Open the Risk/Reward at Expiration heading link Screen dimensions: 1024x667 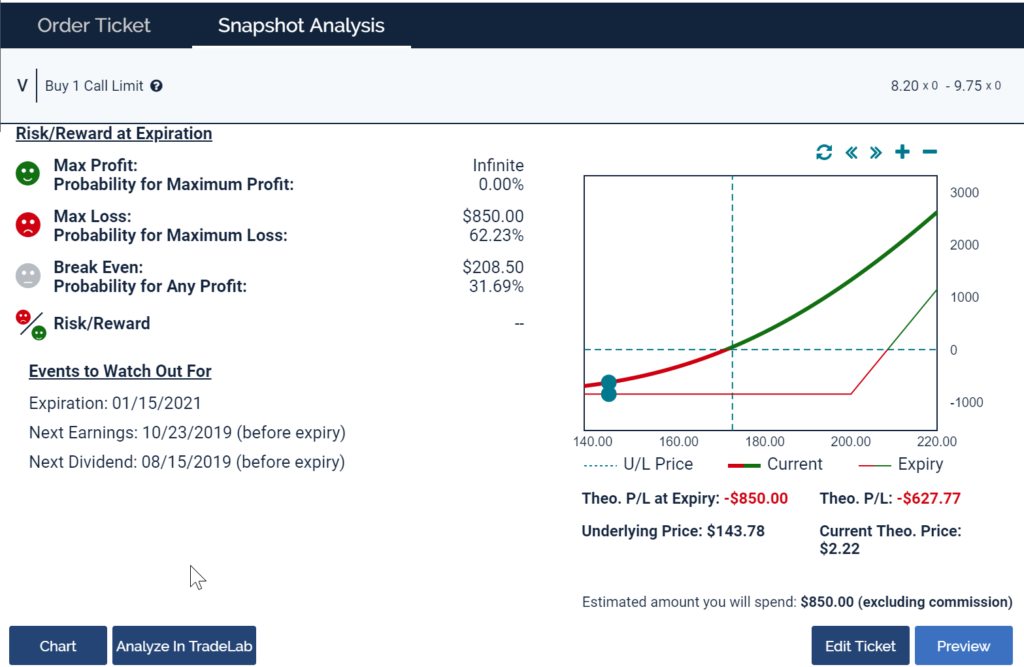[x=114, y=133]
